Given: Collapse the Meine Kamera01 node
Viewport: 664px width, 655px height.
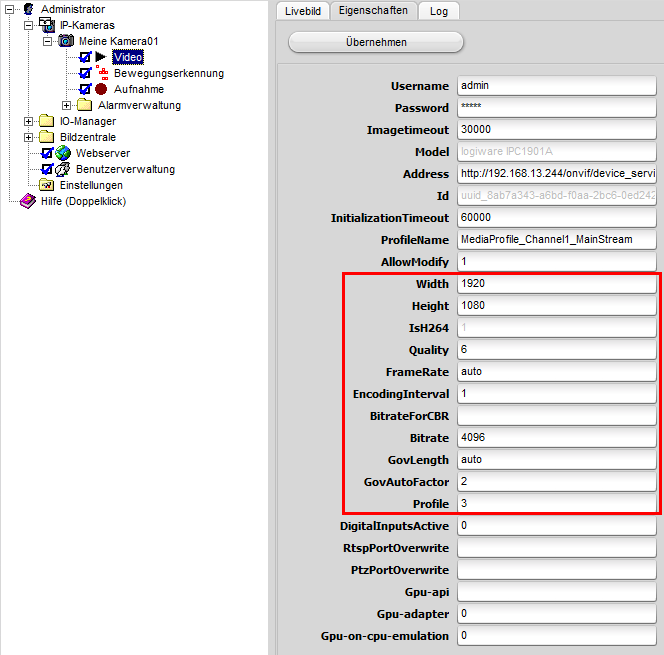Looking at the screenshot, I should 48,41.
